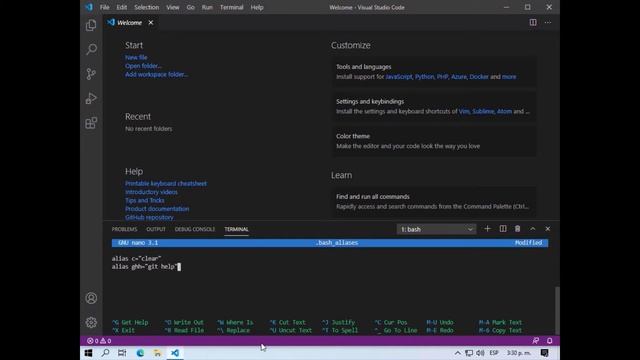Split the terminal panel
The image size is (640, 360).
click(x=503, y=229)
